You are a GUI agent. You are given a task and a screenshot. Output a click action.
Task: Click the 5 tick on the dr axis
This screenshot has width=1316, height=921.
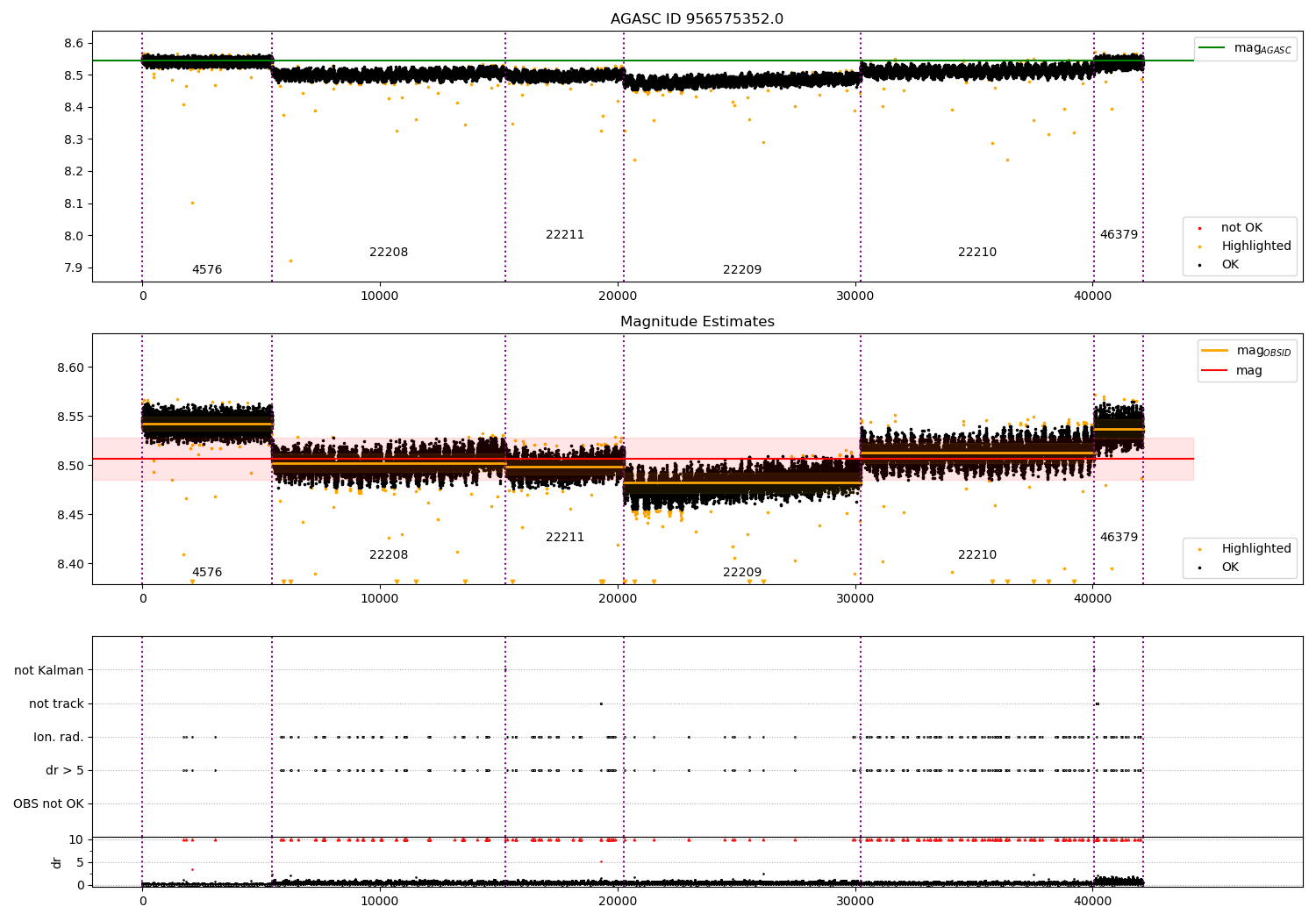tap(81, 863)
